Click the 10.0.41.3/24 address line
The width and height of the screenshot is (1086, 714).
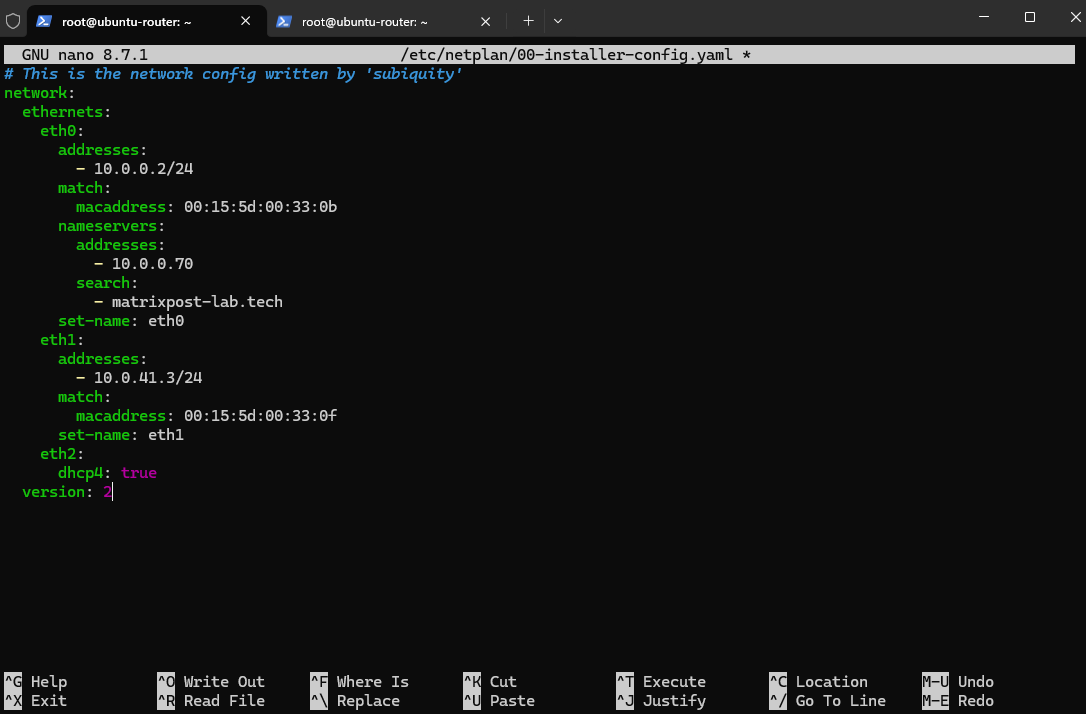tap(148, 377)
